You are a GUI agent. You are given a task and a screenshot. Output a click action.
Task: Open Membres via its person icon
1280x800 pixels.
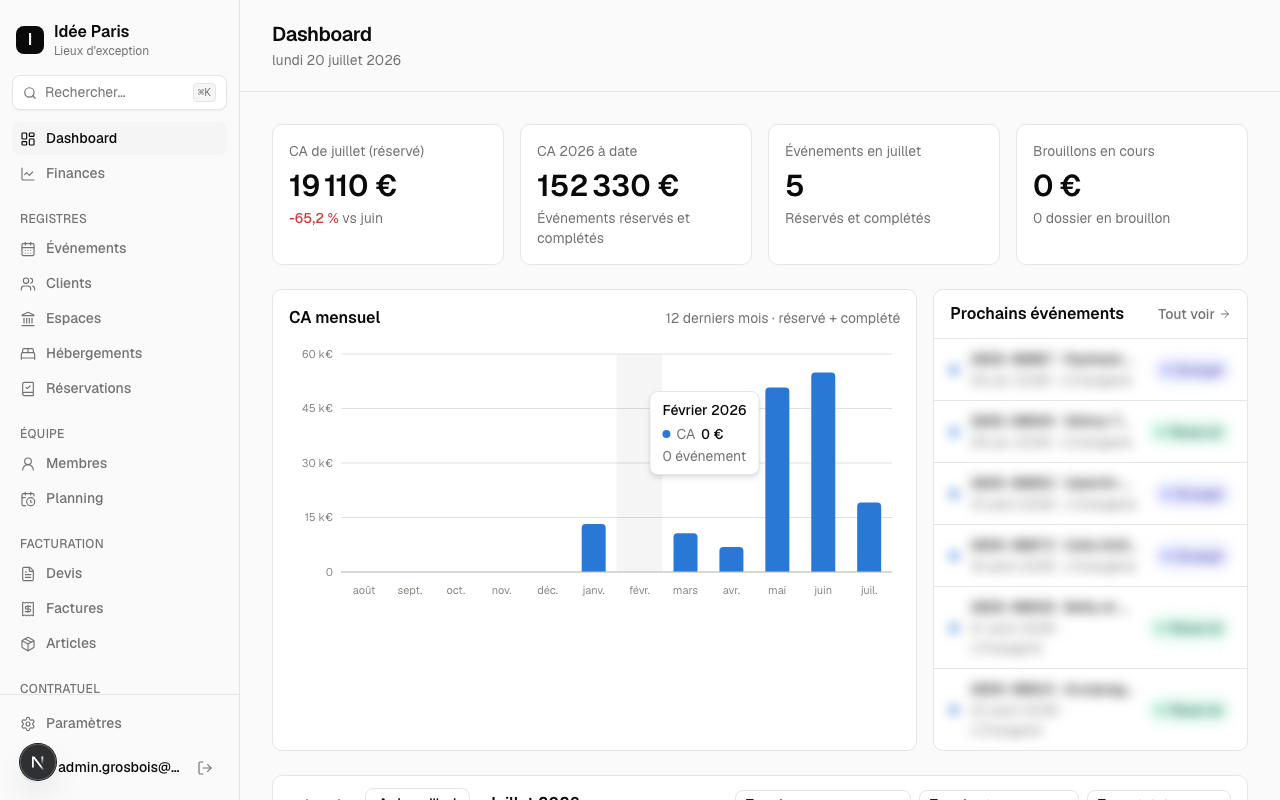(x=28, y=464)
